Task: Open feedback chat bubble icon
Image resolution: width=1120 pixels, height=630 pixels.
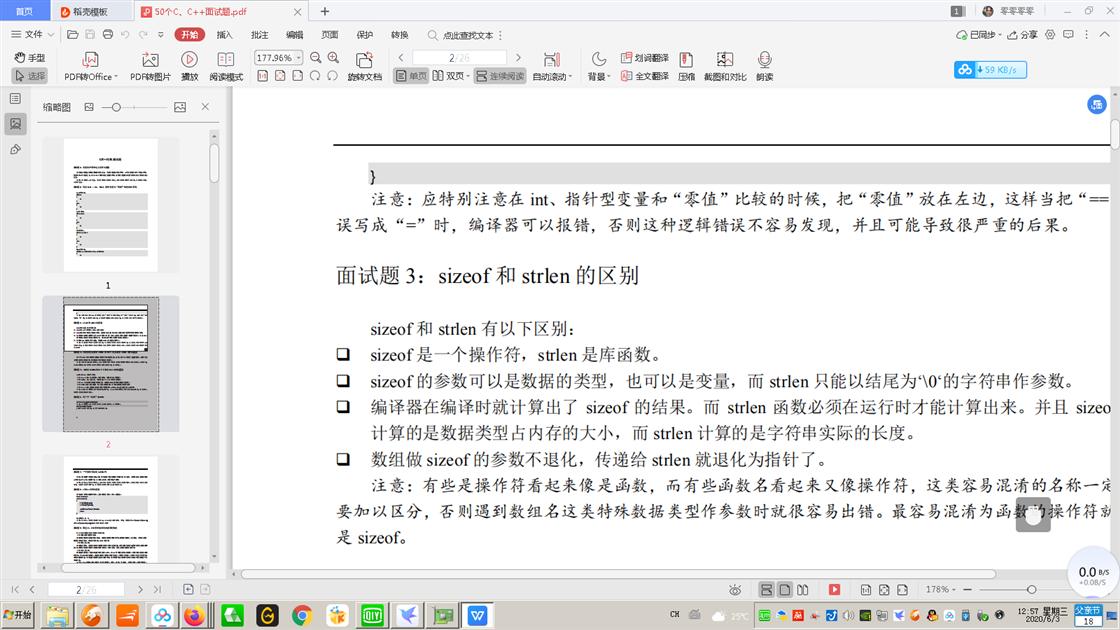Action: (x=1068, y=34)
